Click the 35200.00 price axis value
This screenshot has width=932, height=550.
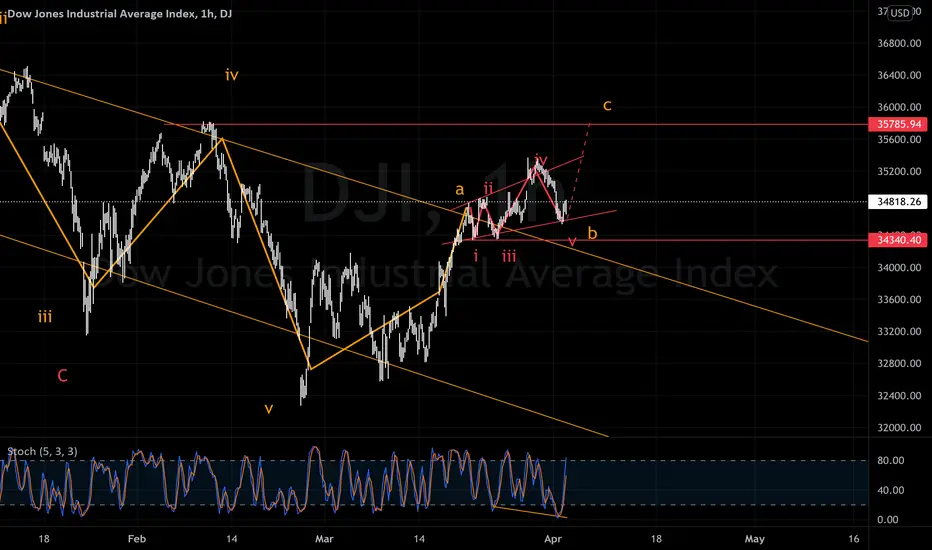click(899, 172)
